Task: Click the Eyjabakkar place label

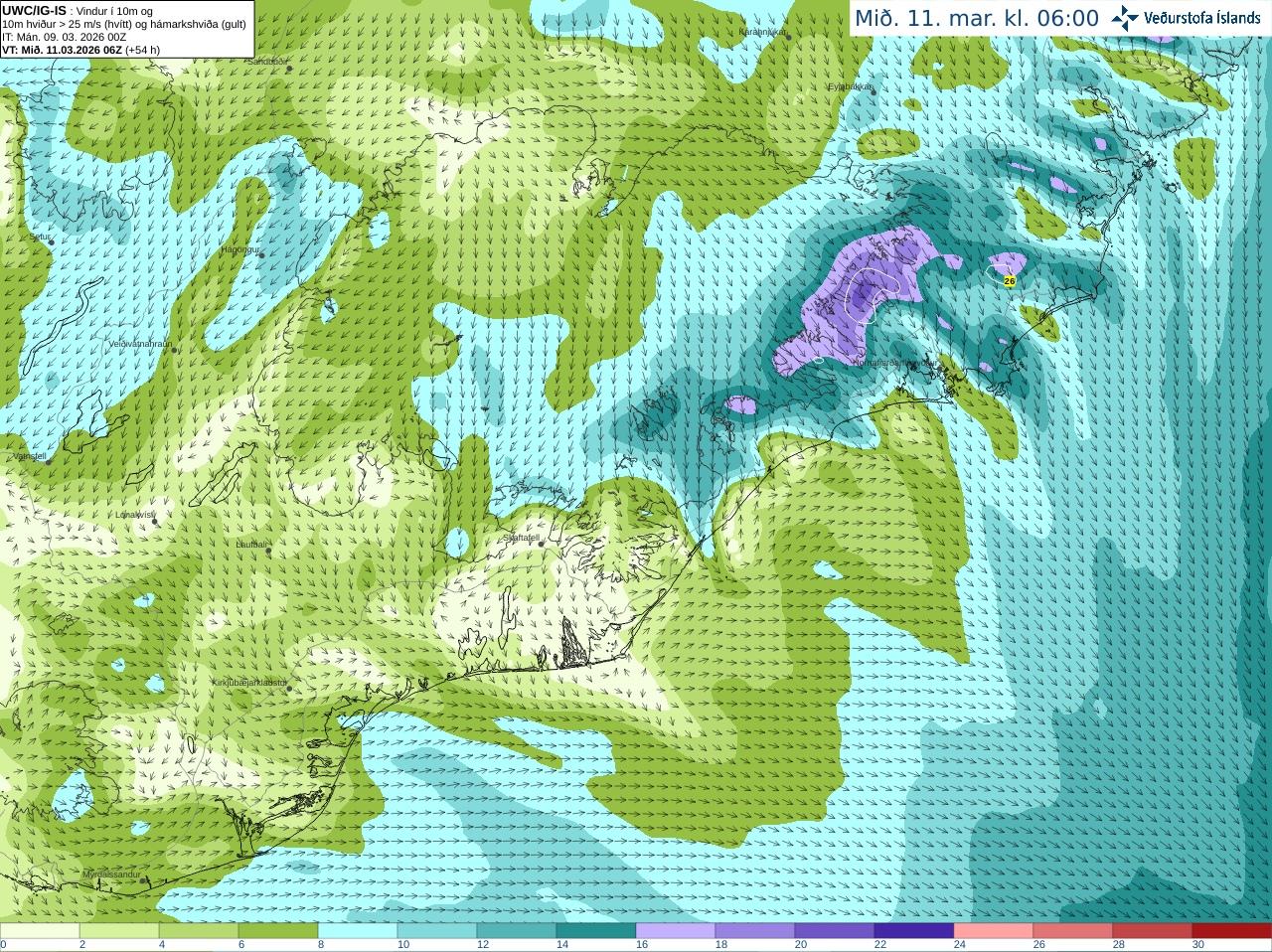Action: [x=851, y=86]
